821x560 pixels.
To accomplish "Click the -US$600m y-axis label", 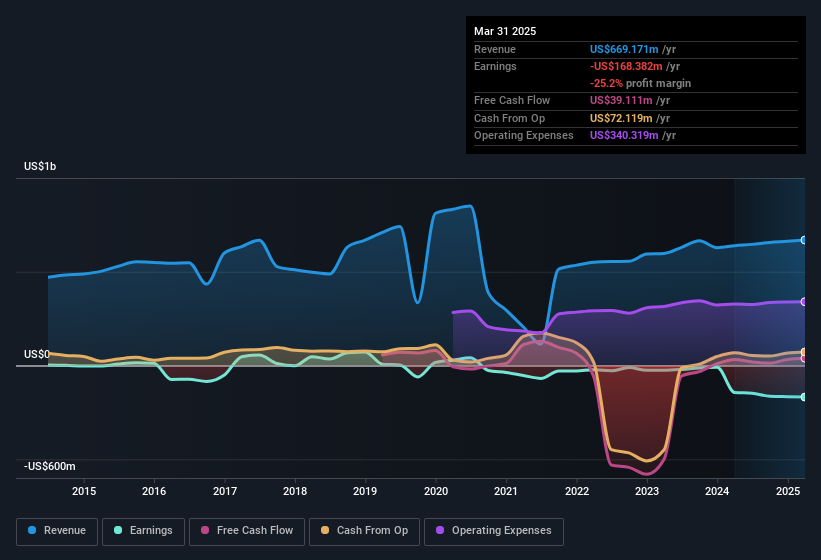I will [x=50, y=466].
